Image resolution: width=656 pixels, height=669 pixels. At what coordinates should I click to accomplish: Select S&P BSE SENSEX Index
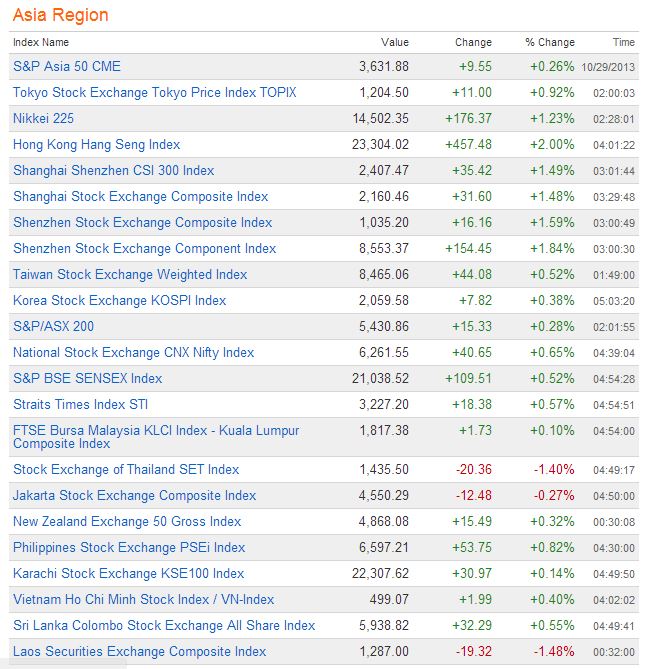(87, 378)
